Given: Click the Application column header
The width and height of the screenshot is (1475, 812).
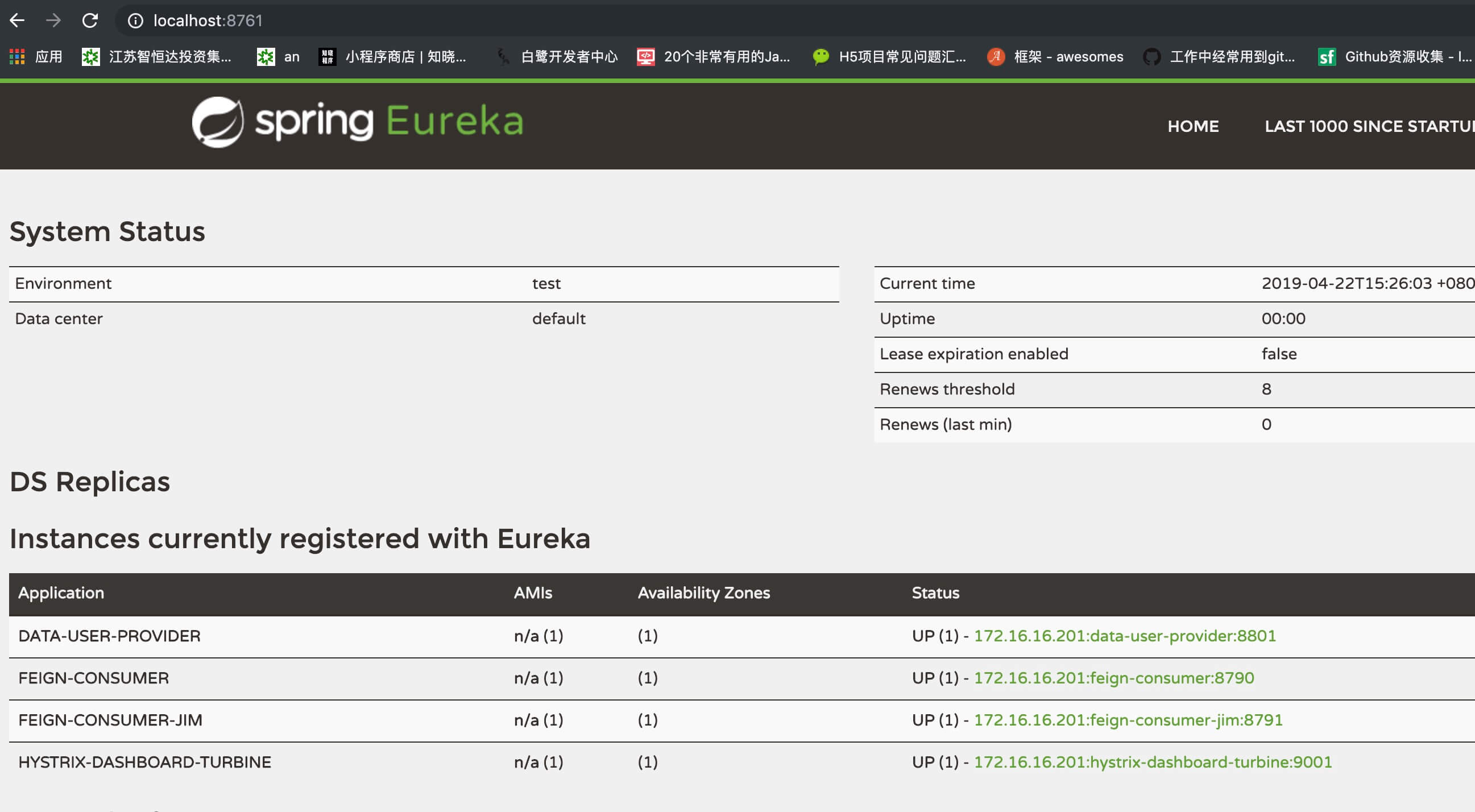Looking at the screenshot, I should [x=61, y=593].
